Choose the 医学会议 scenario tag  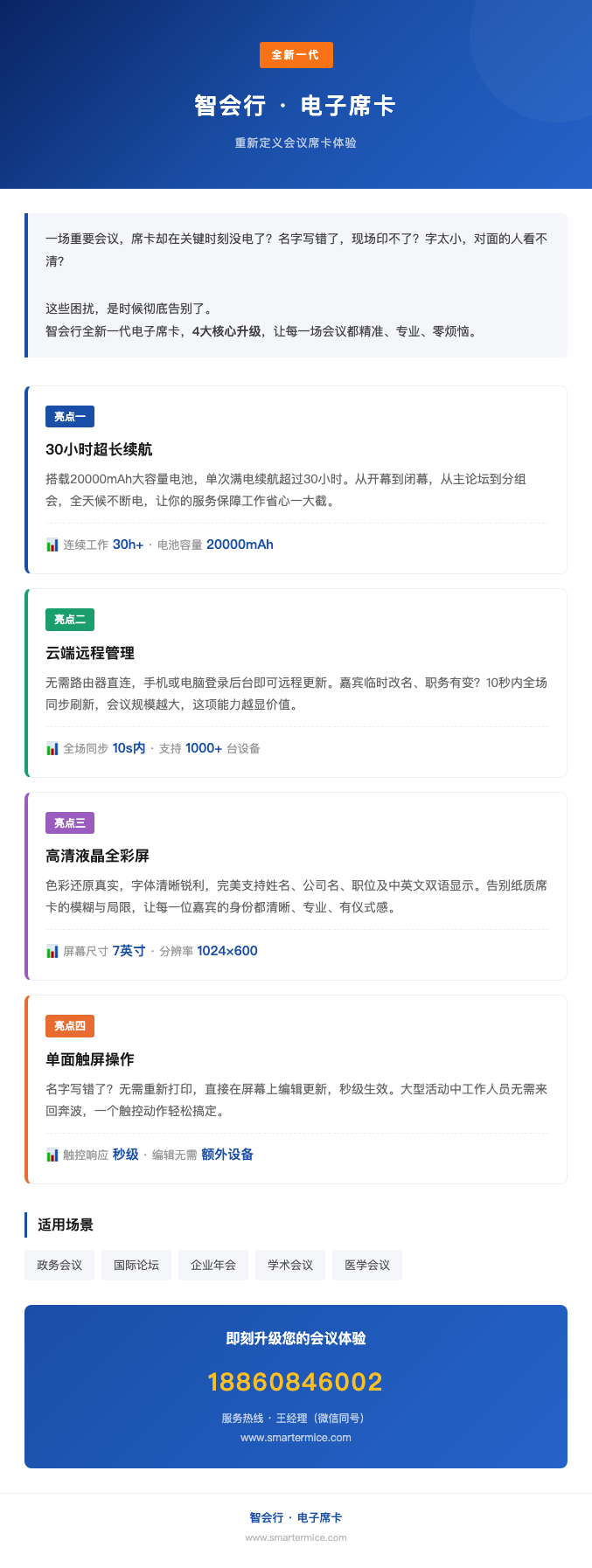coord(367,1265)
